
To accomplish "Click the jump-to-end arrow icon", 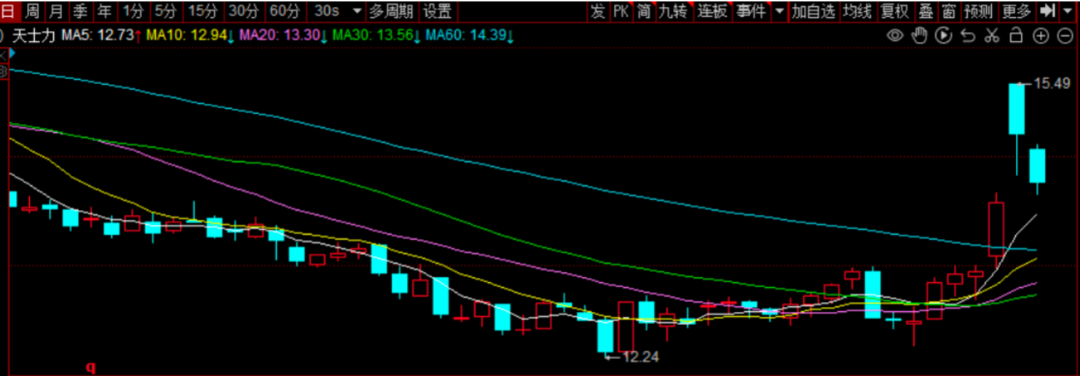I will tap(1047, 10).
